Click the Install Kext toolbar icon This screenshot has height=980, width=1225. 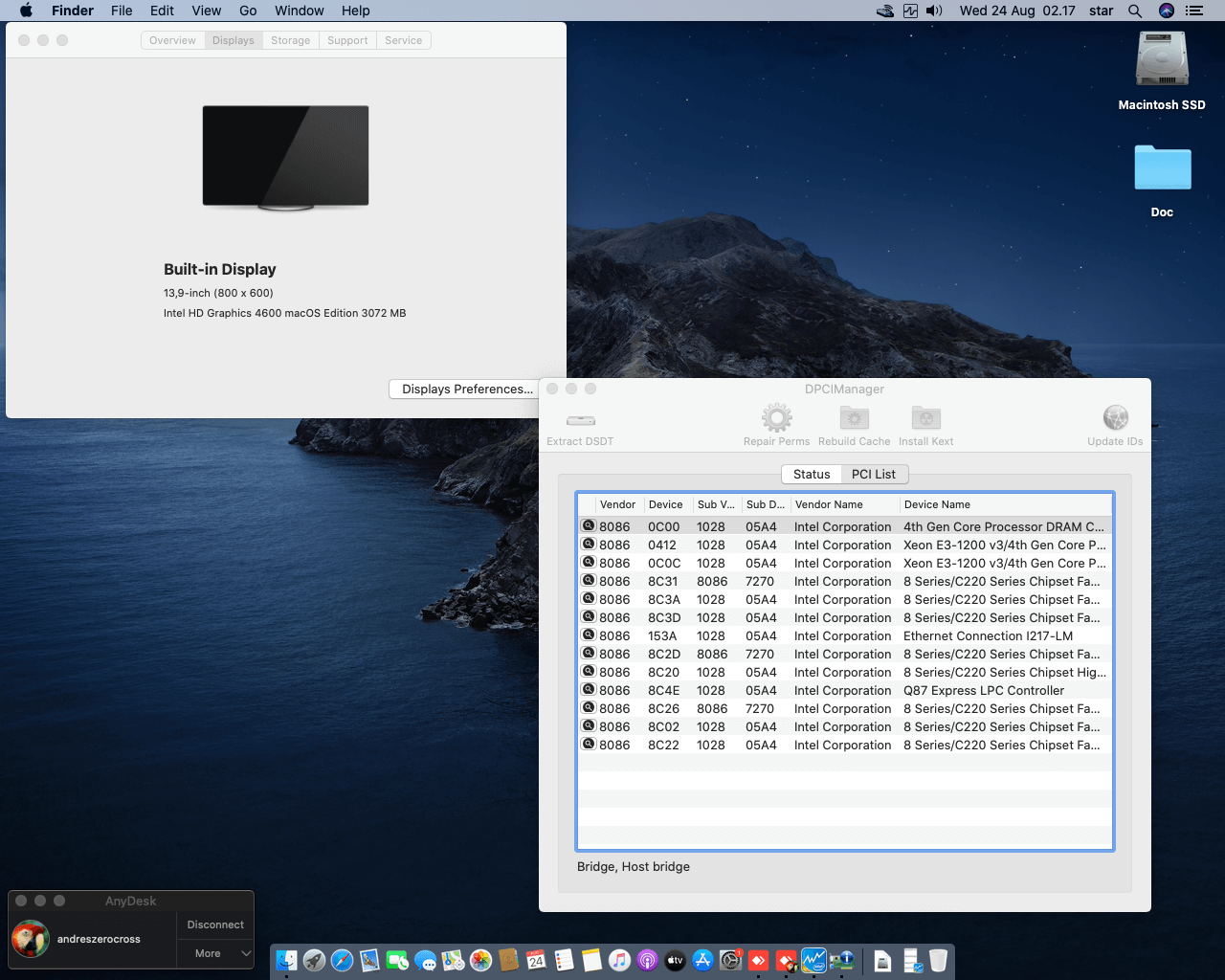925,418
